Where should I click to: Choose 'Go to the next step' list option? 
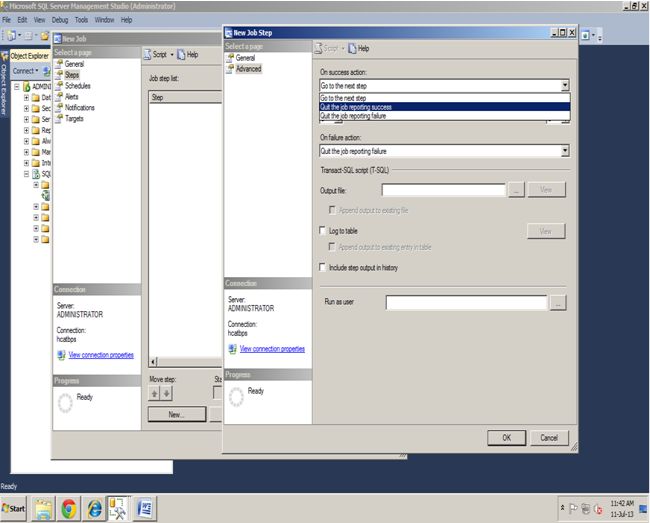click(x=444, y=98)
